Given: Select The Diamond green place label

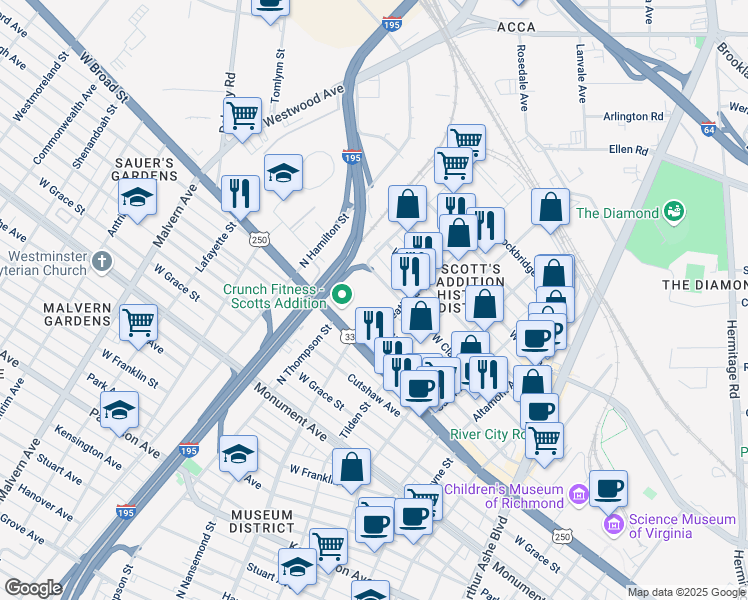Looking at the screenshot, I should click(617, 213).
